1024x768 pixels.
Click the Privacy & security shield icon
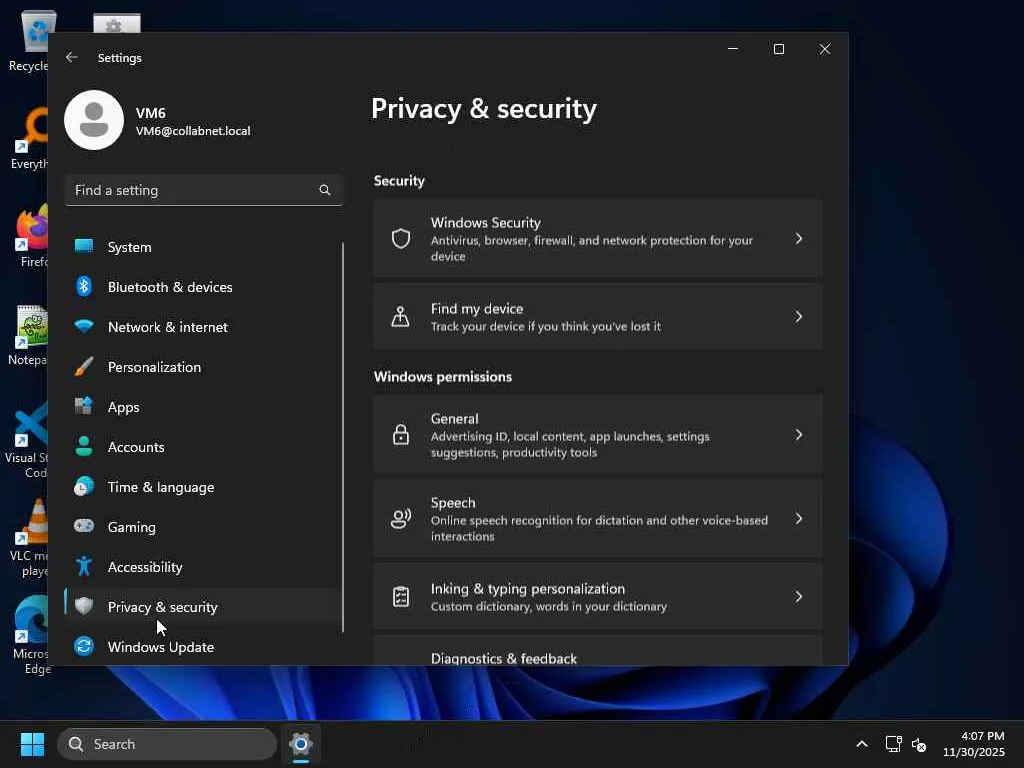point(84,606)
